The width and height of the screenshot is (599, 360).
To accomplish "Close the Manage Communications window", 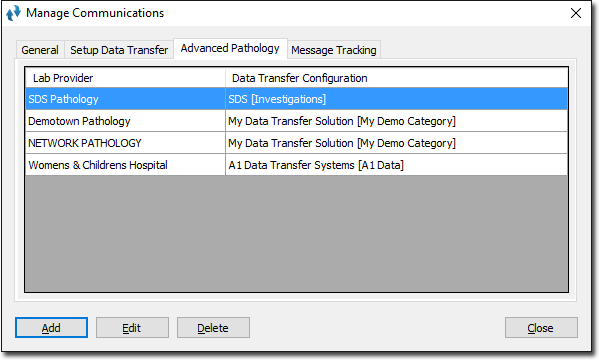I will coord(576,13).
